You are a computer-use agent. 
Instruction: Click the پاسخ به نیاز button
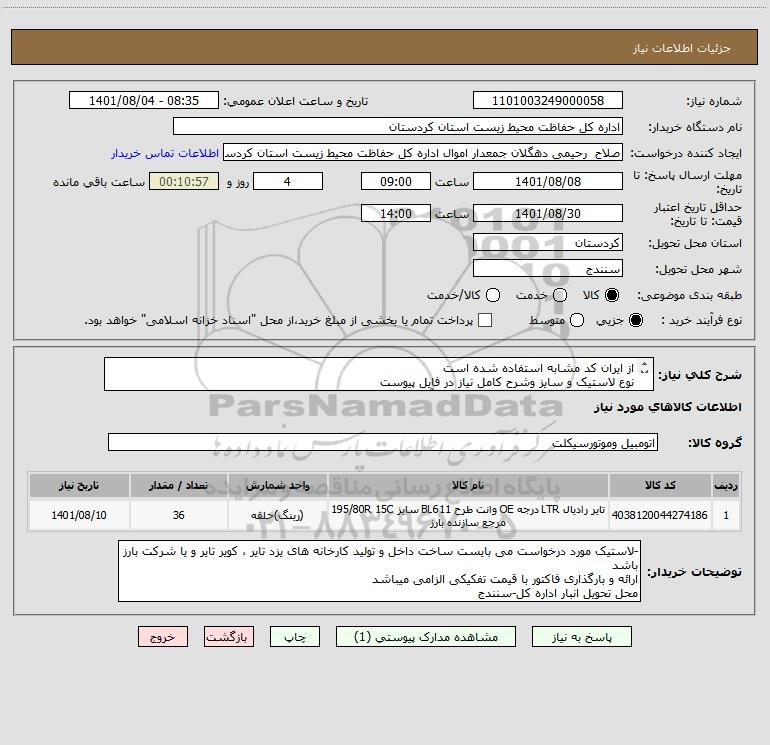tap(582, 637)
